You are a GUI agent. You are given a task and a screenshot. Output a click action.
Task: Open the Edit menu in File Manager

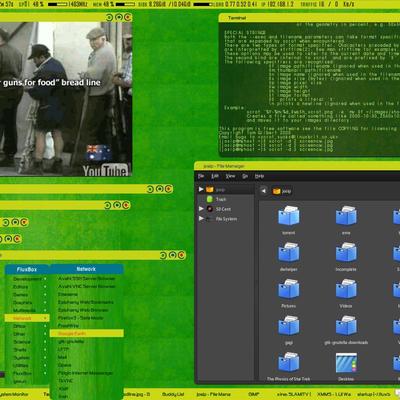pyautogui.click(x=215, y=176)
